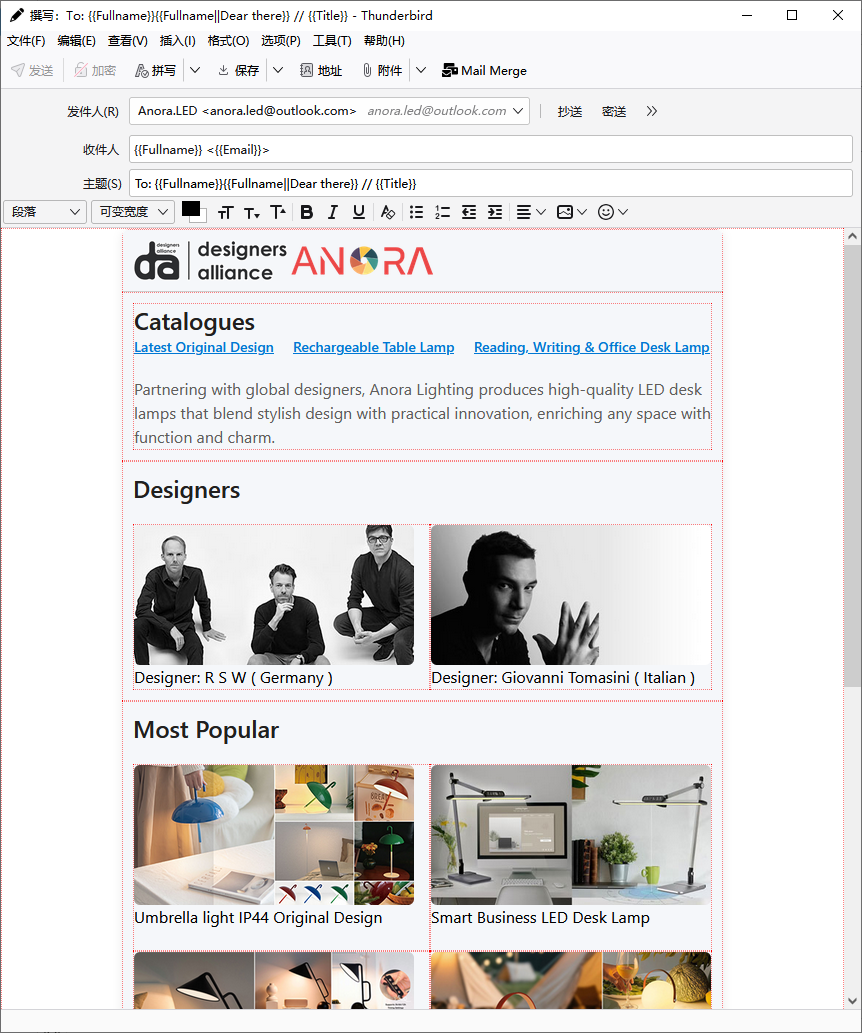Viewport: 862px width, 1033px height.
Task: Decrease the font size
Action: coord(252,212)
